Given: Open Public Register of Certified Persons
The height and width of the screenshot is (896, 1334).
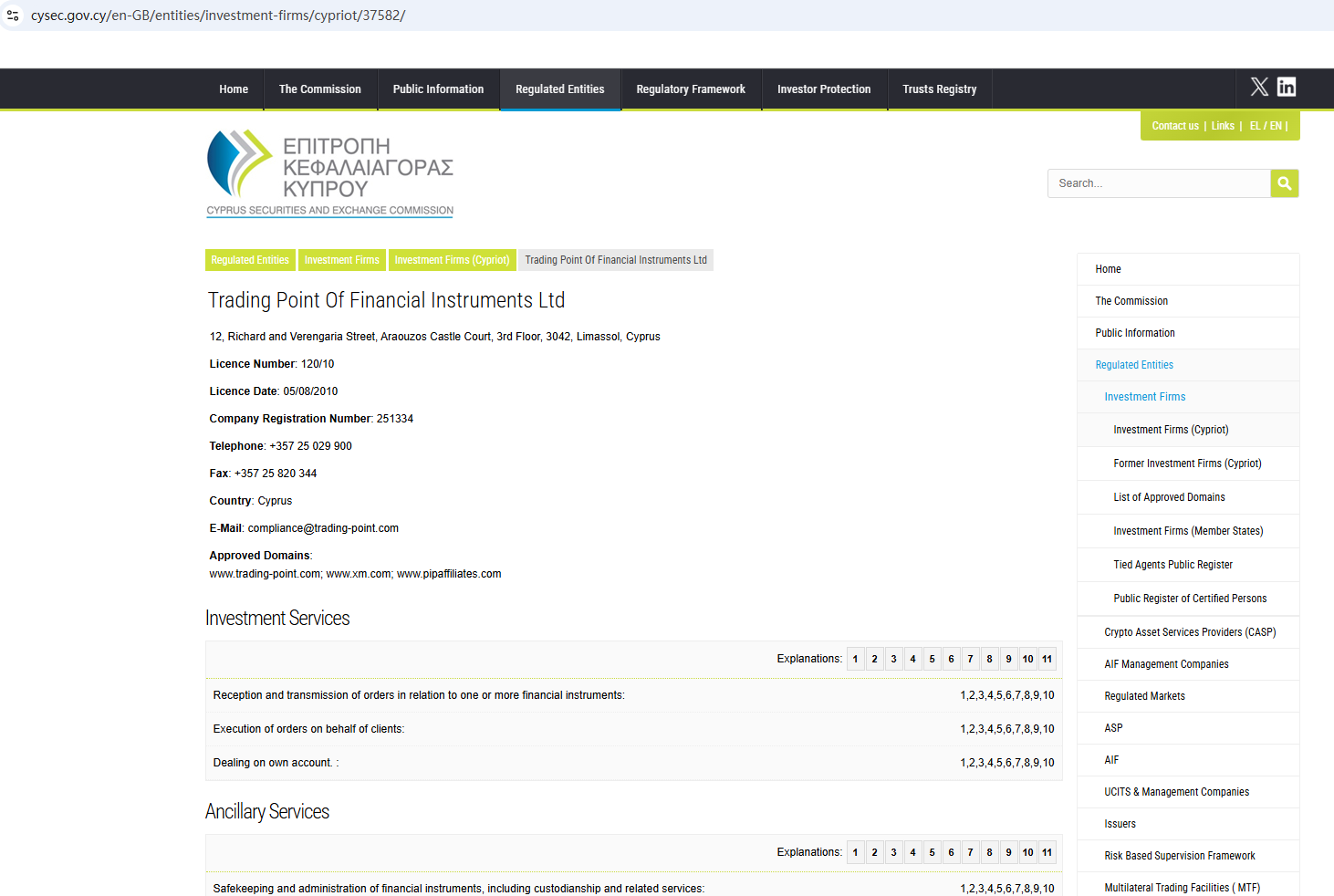Looking at the screenshot, I should [x=1188, y=599].
